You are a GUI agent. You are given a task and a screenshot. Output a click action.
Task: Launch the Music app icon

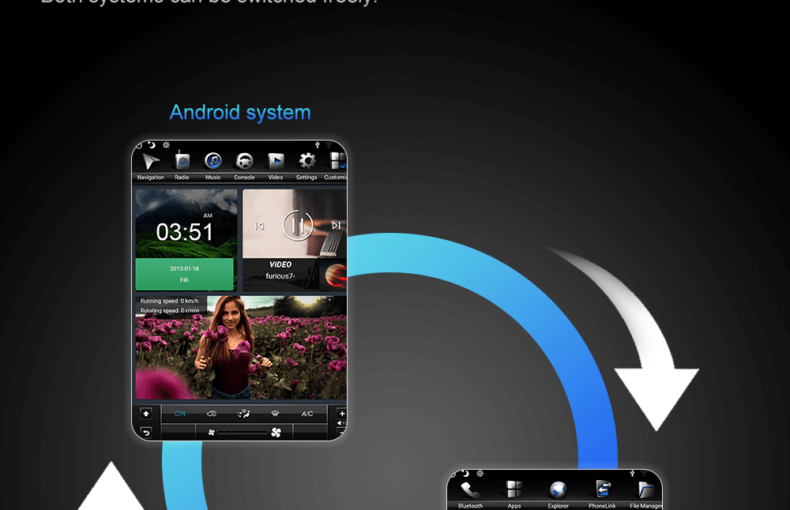click(x=213, y=161)
